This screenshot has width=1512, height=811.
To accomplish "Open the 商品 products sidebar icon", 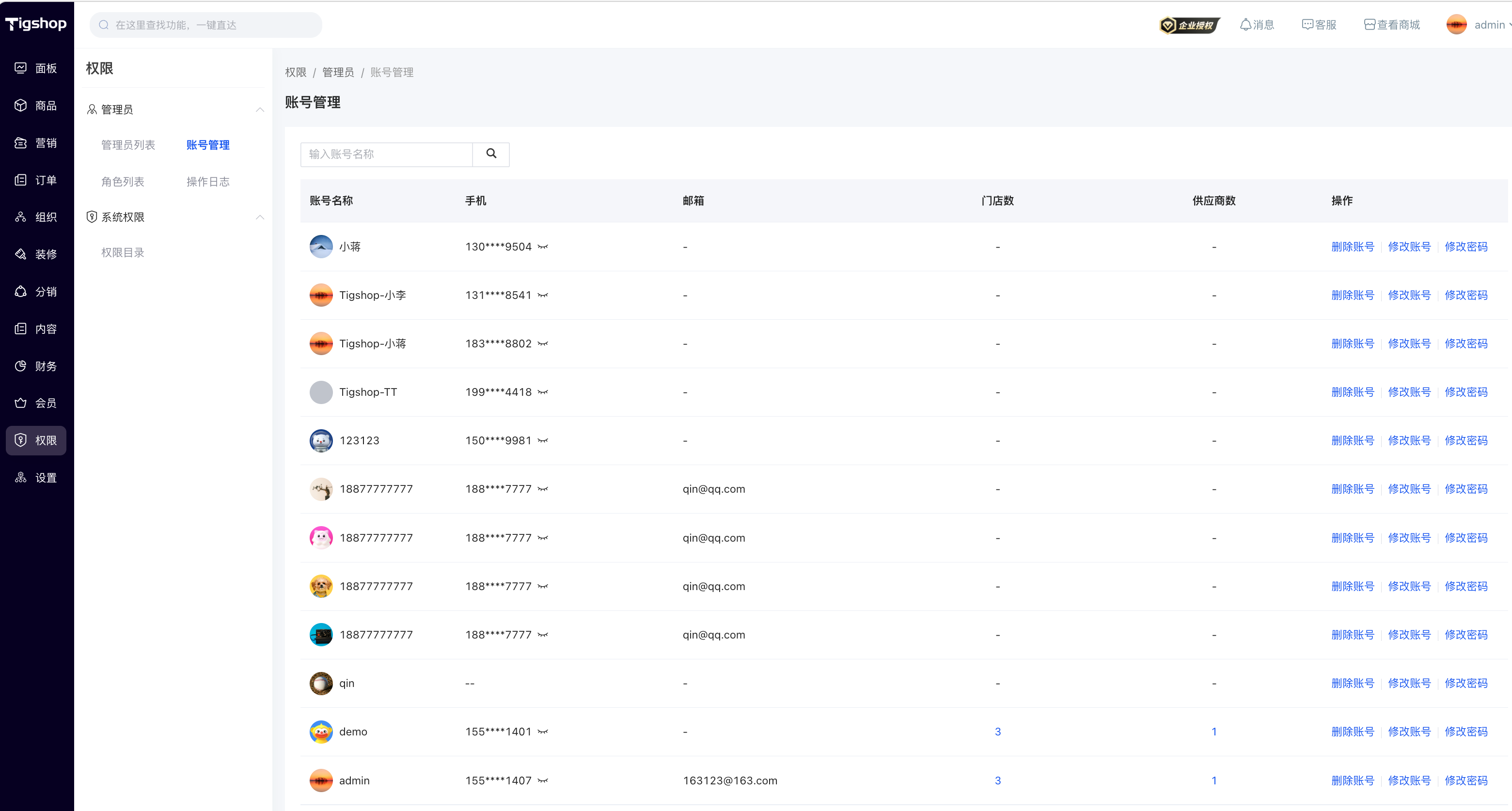I will pos(21,106).
